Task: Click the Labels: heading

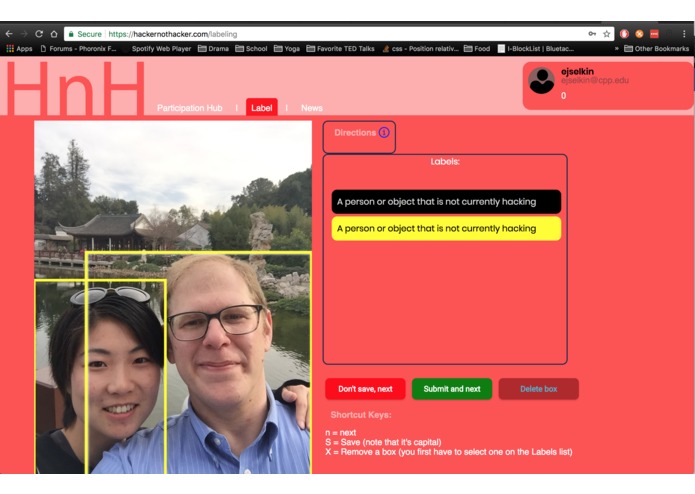Action: pos(445,162)
